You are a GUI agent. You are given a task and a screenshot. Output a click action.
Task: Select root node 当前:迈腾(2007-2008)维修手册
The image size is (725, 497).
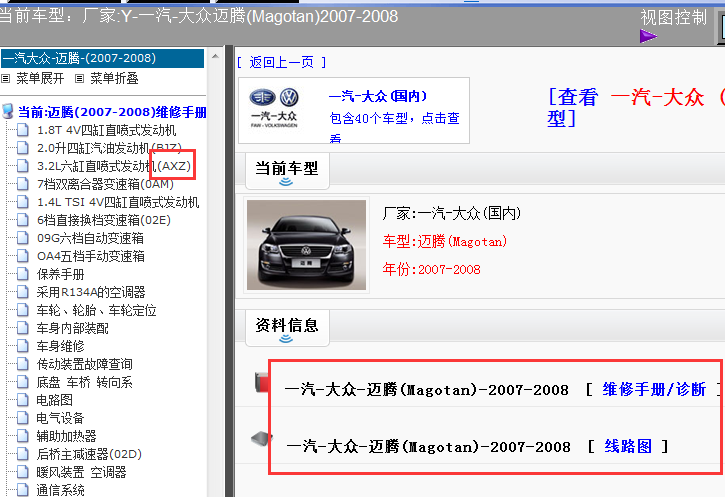pyautogui.click(x=112, y=112)
